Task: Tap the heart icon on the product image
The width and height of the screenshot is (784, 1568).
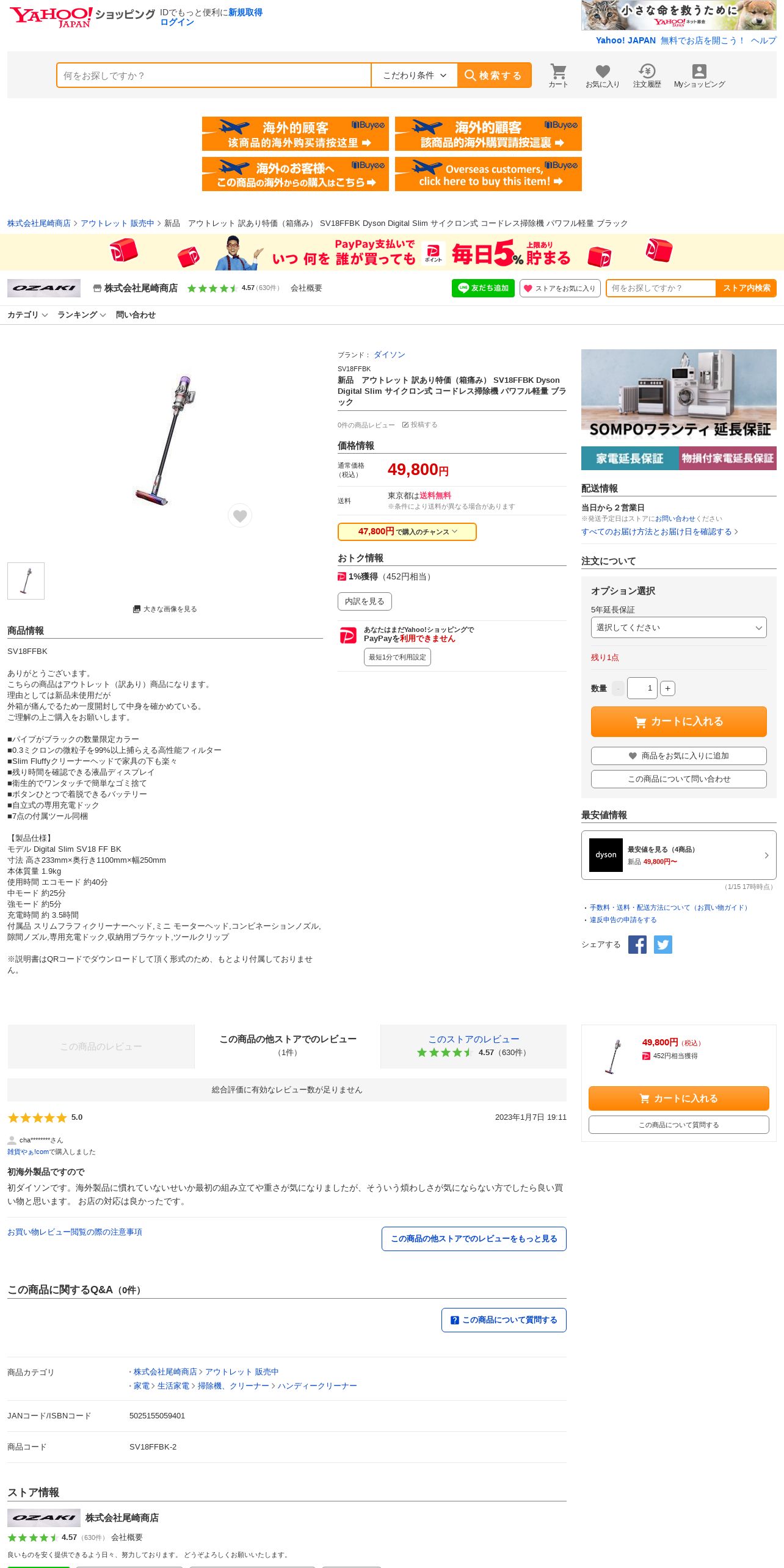Action: pyautogui.click(x=240, y=516)
